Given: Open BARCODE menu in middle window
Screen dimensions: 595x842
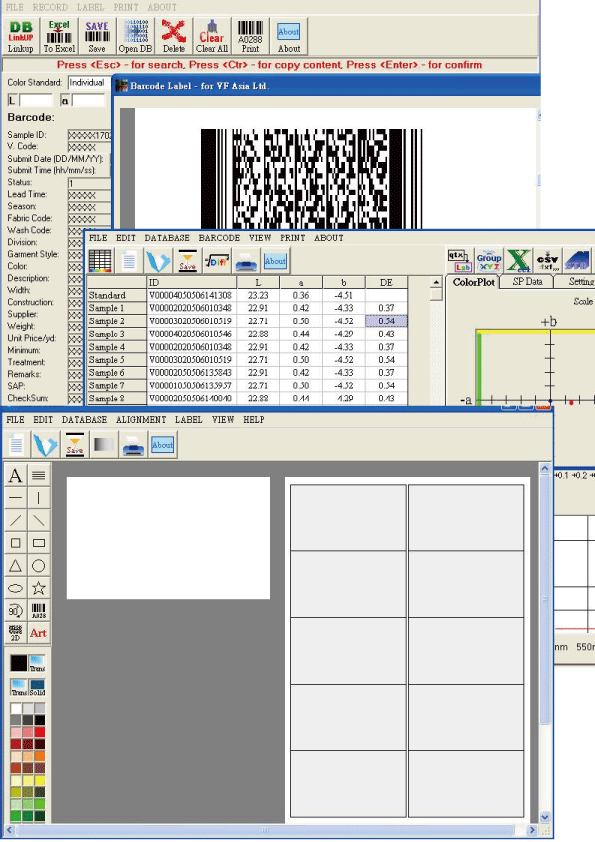Looking at the screenshot, I should click(219, 238).
